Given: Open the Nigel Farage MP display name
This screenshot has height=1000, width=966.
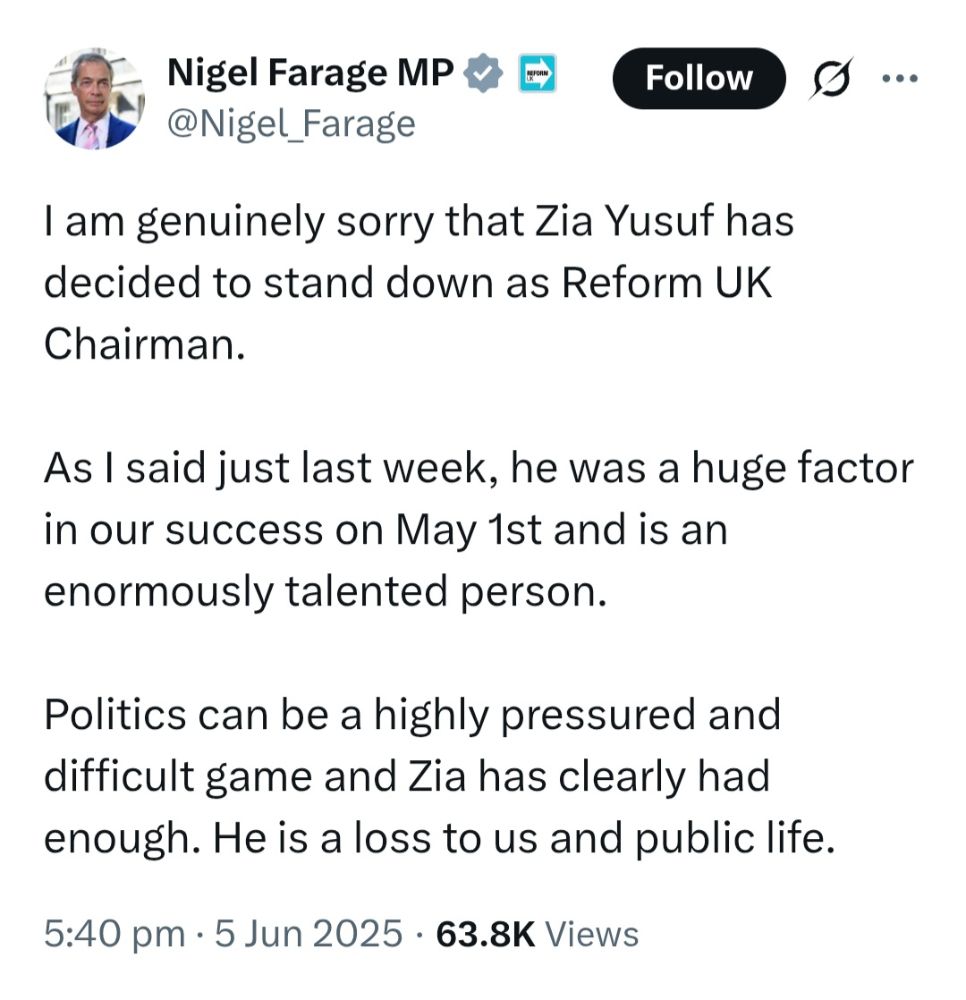Looking at the screenshot, I should [x=311, y=73].
